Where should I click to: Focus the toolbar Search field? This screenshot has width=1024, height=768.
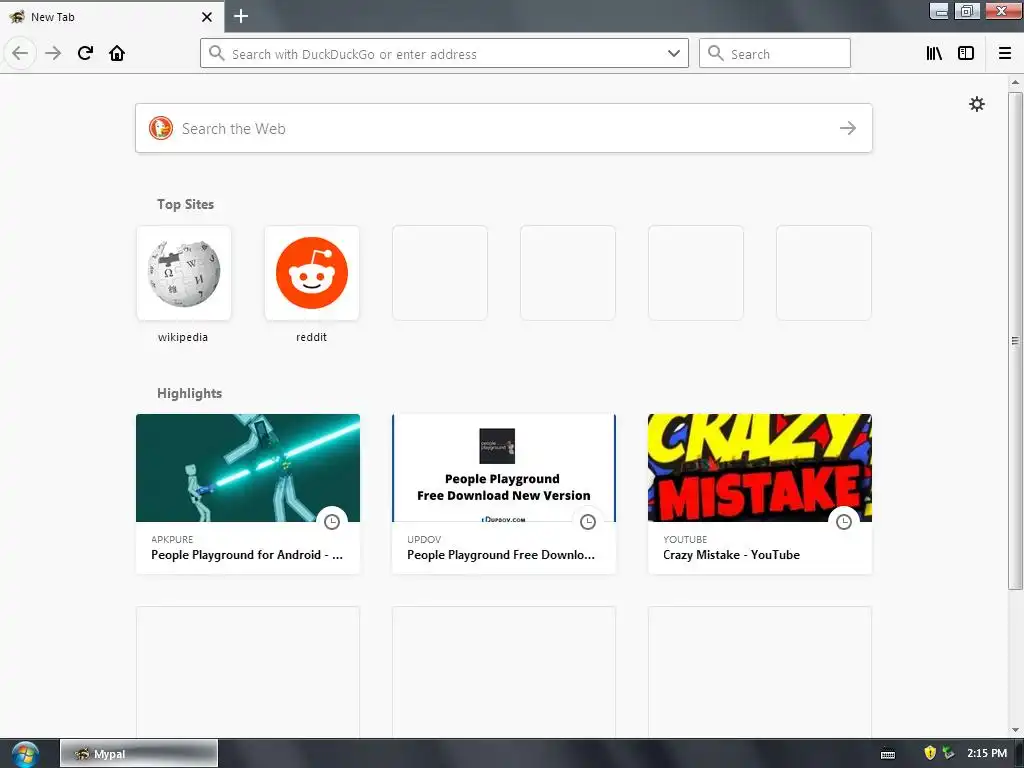(x=775, y=53)
